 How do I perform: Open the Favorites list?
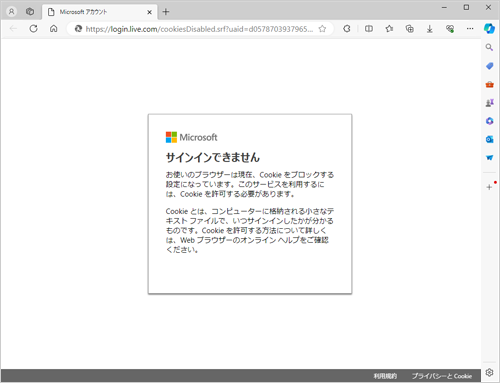(x=389, y=29)
